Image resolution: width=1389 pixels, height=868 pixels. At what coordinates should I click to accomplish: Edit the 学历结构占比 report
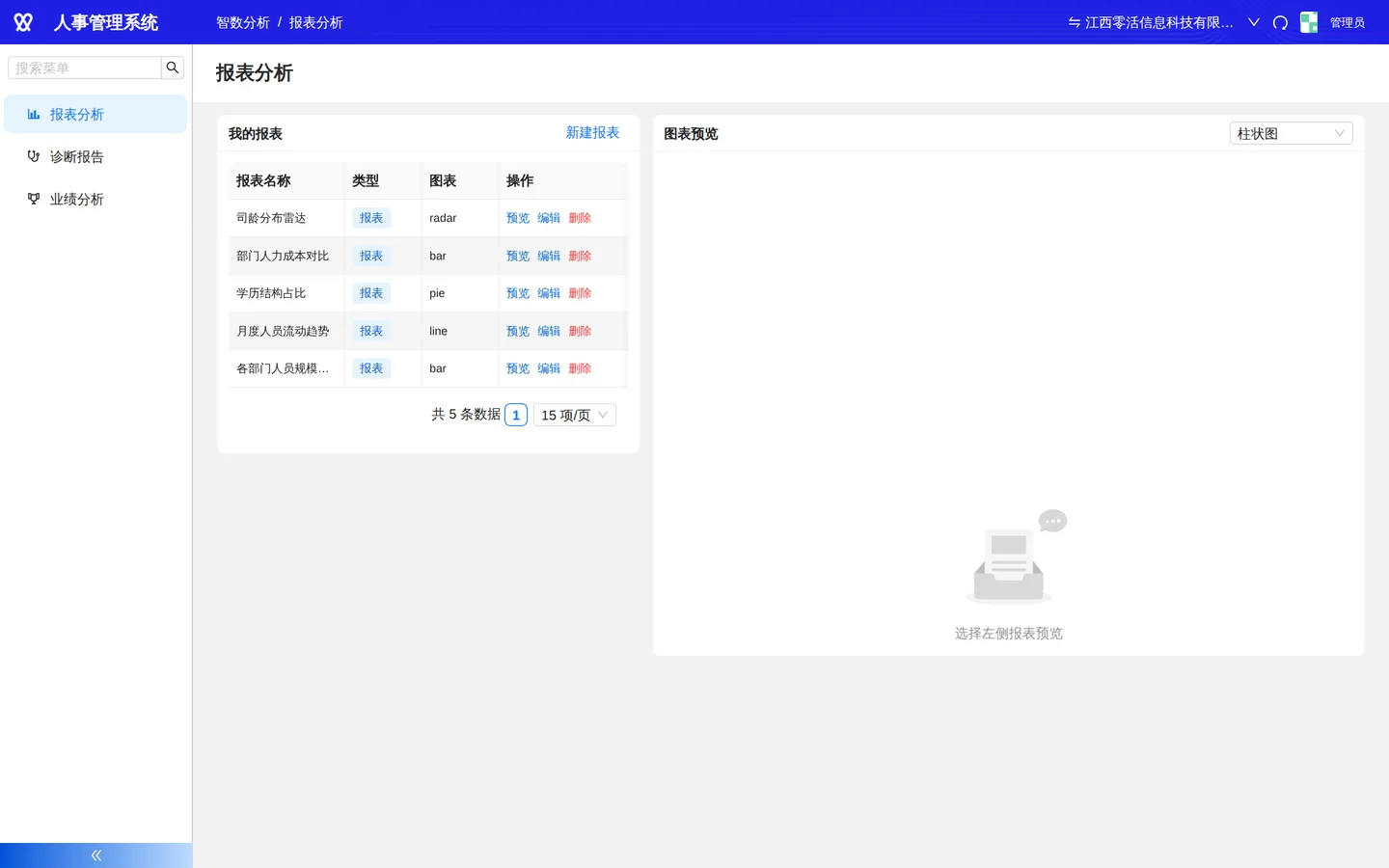[x=549, y=293]
